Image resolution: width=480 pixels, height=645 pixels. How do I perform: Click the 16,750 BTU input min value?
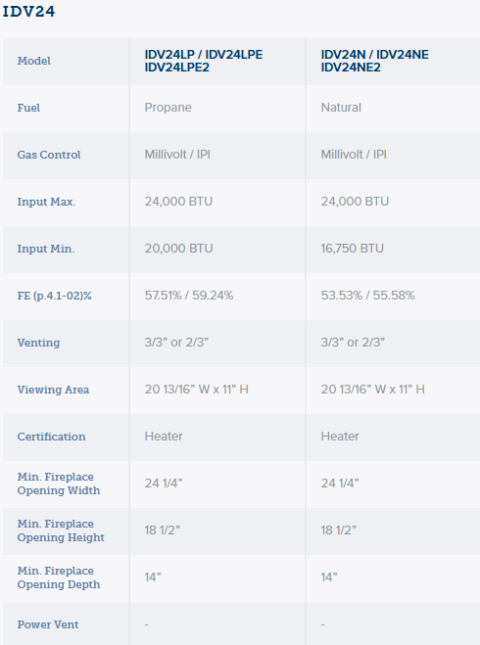352,248
